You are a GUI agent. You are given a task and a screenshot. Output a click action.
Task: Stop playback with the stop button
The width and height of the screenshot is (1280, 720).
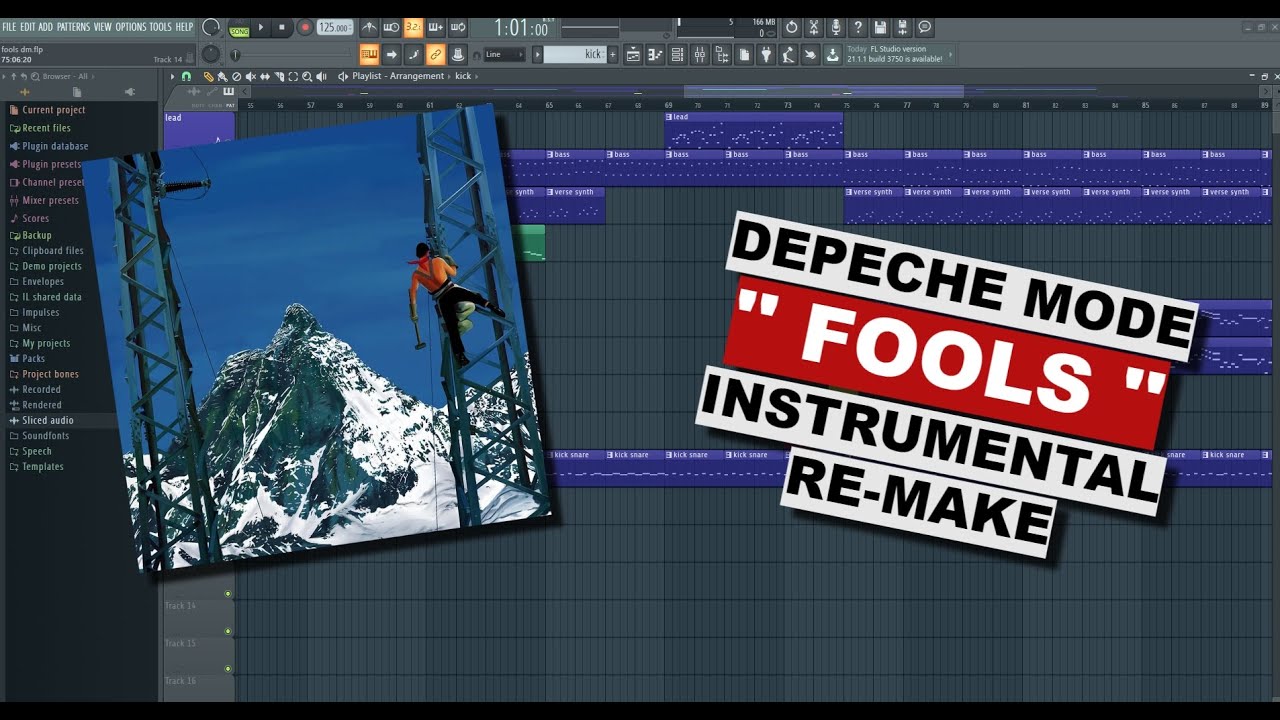[x=283, y=27]
